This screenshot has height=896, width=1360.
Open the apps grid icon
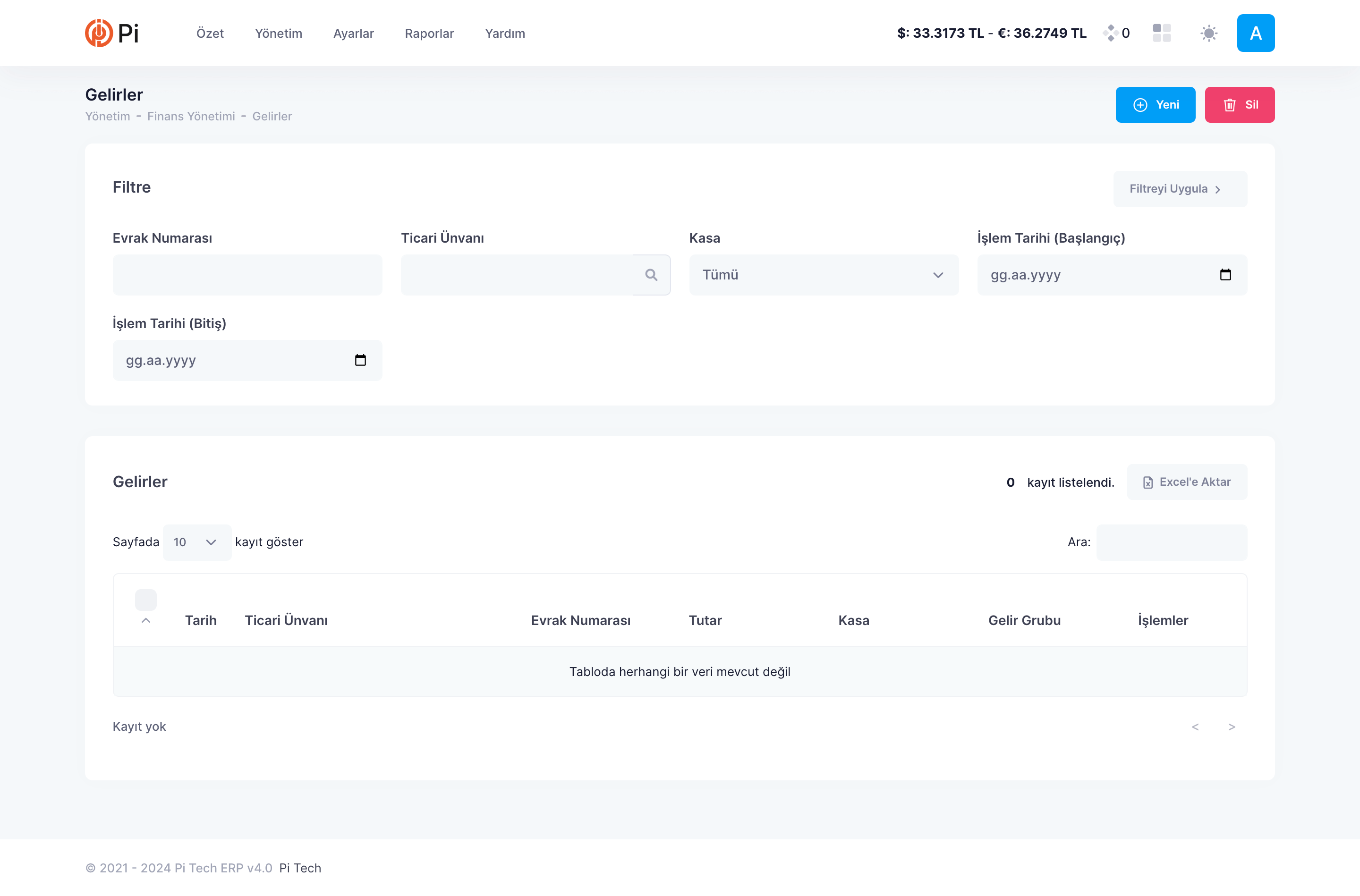pyautogui.click(x=1162, y=33)
